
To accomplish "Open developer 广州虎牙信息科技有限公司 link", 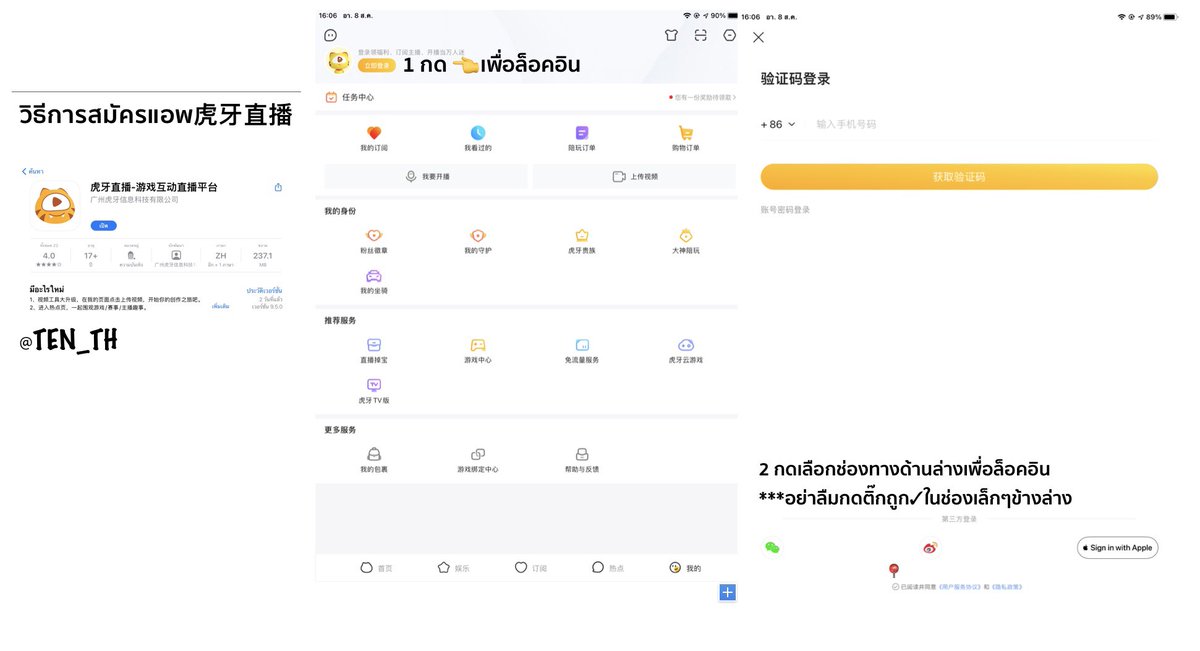I will [x=134, y=200].
